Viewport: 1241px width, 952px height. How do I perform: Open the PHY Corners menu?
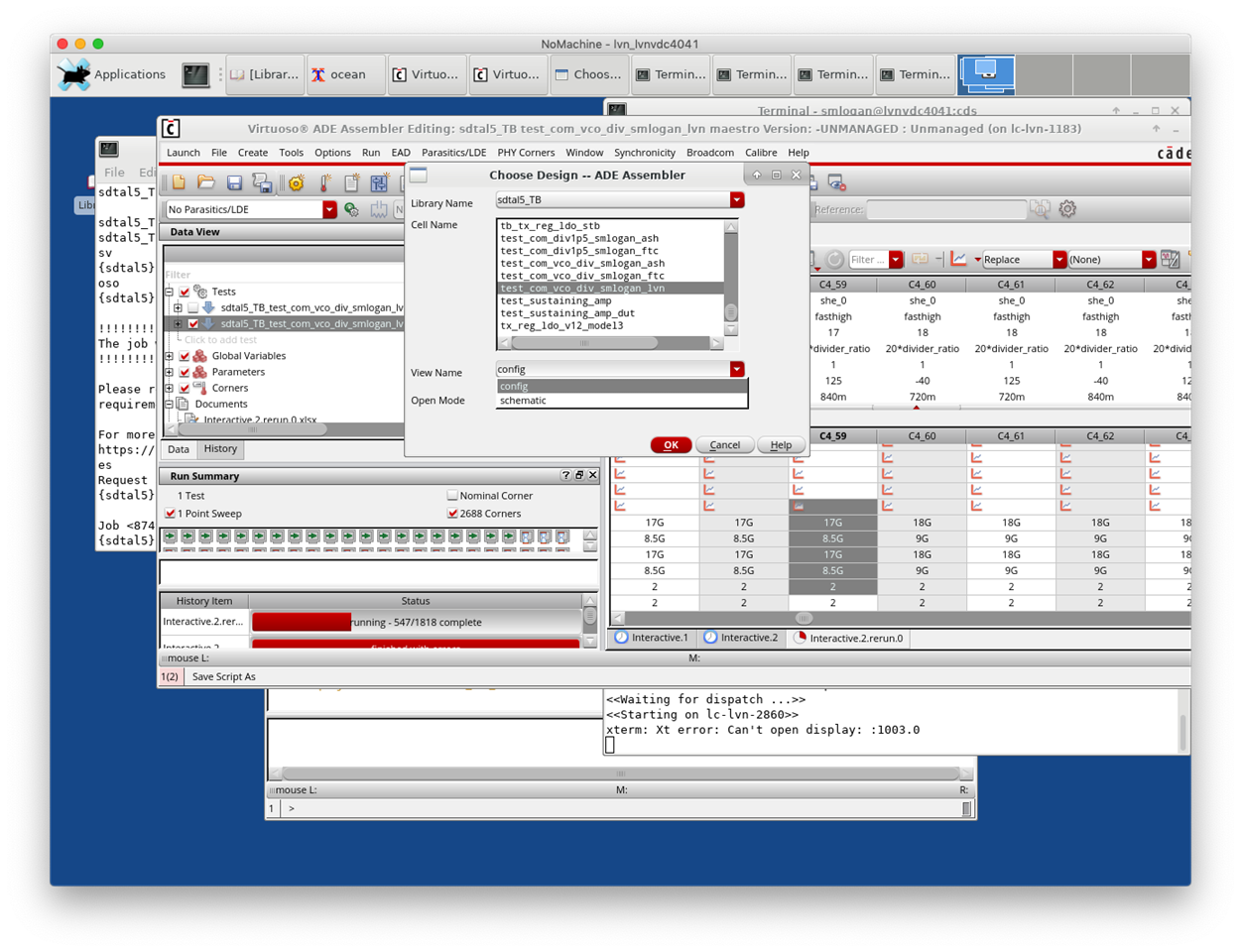point(526,153)
